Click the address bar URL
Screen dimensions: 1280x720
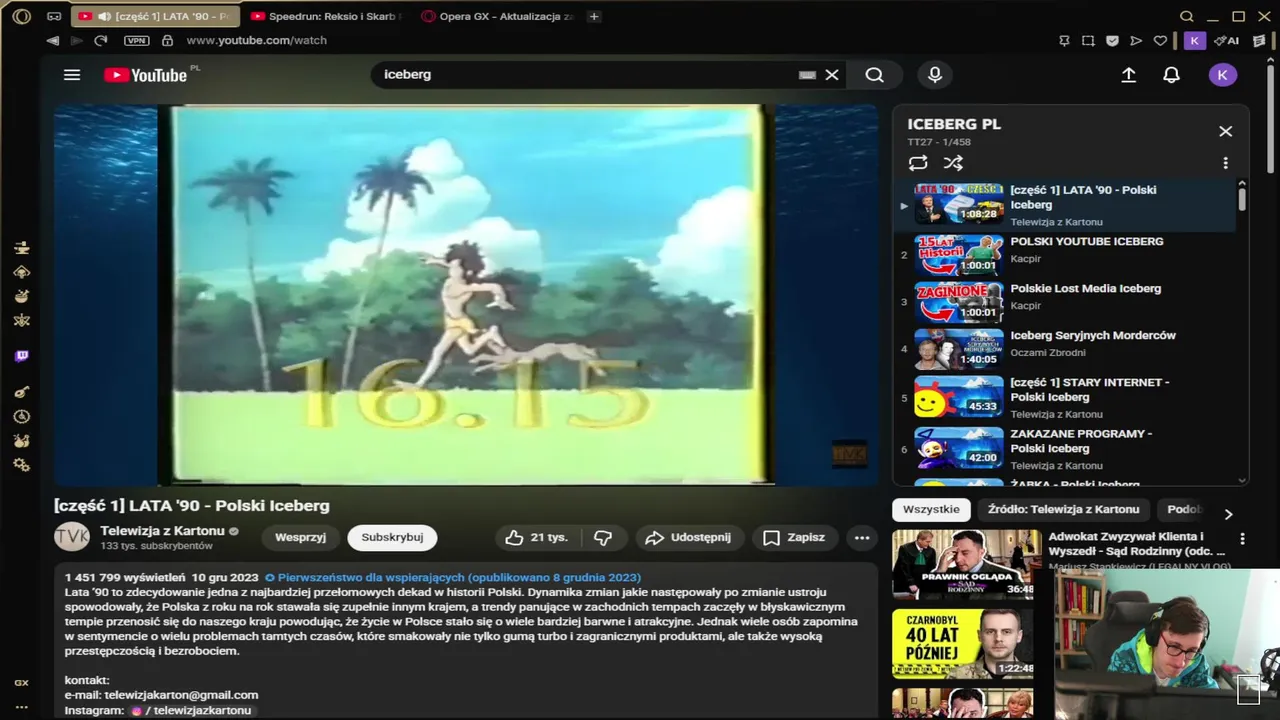(x=257, y=41)
